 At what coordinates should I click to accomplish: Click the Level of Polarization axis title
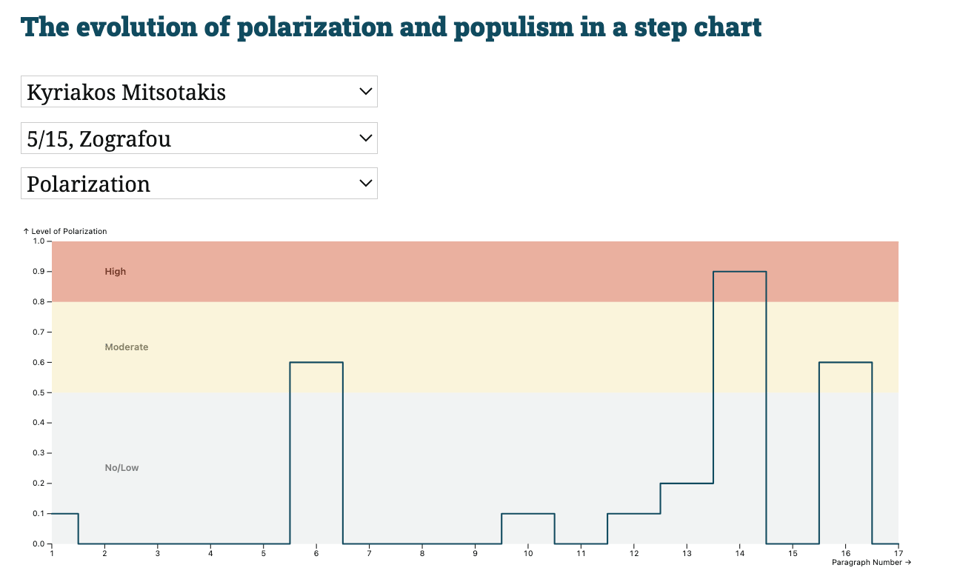66,230
